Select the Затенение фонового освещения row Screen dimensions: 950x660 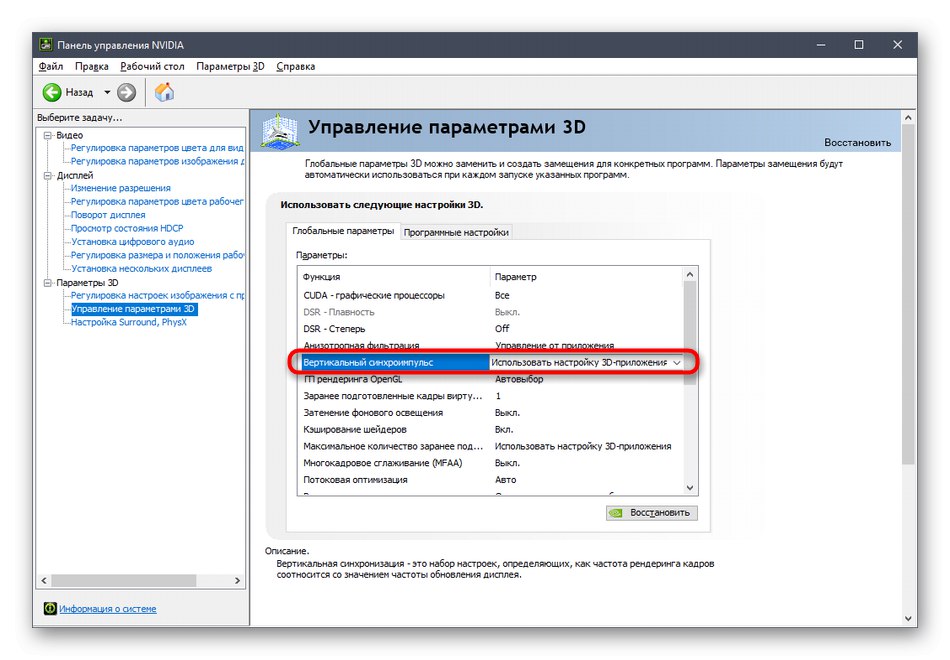click(x=491, y=413)
